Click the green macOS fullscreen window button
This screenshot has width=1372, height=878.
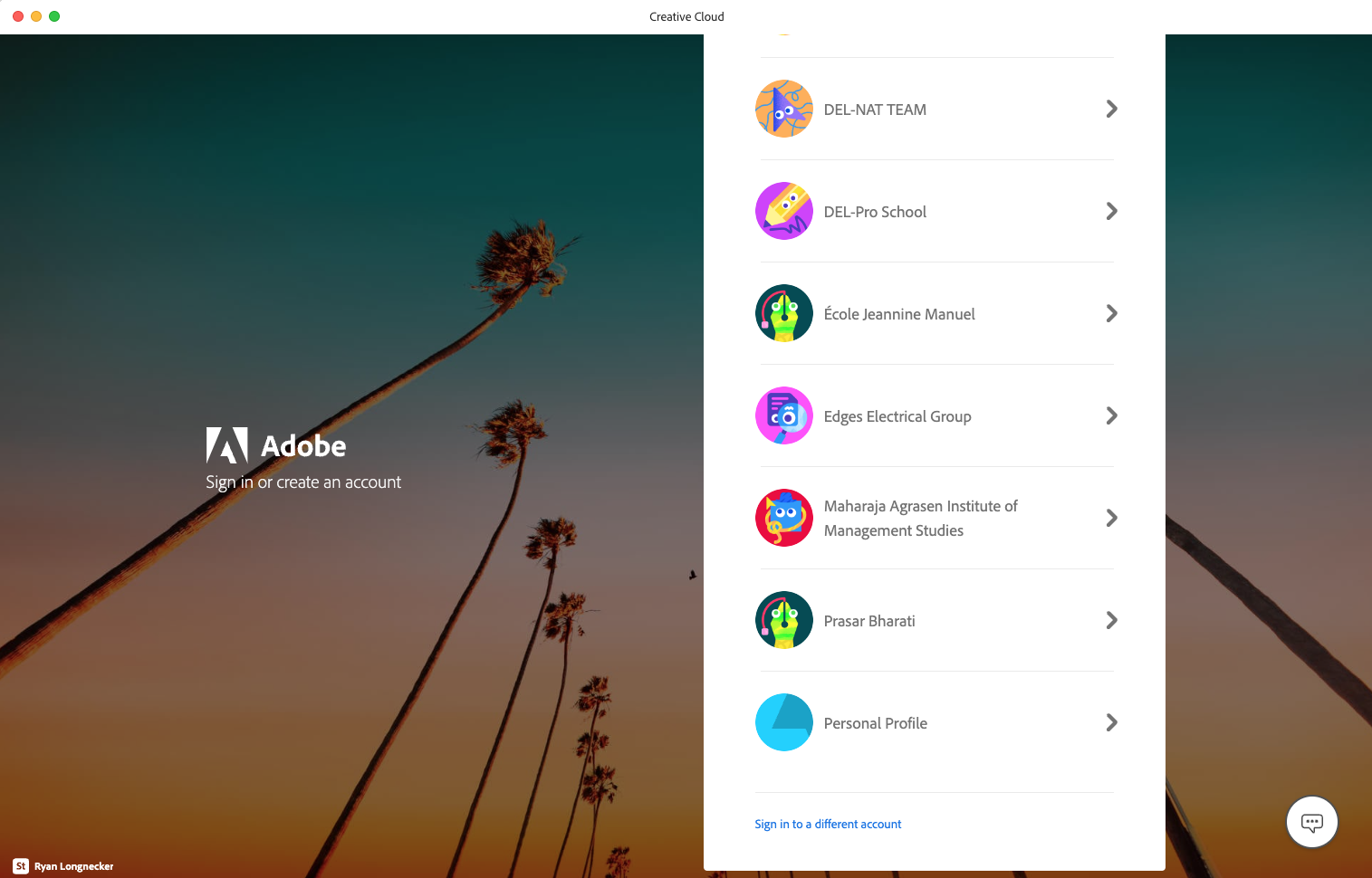[x=54, y=16]
